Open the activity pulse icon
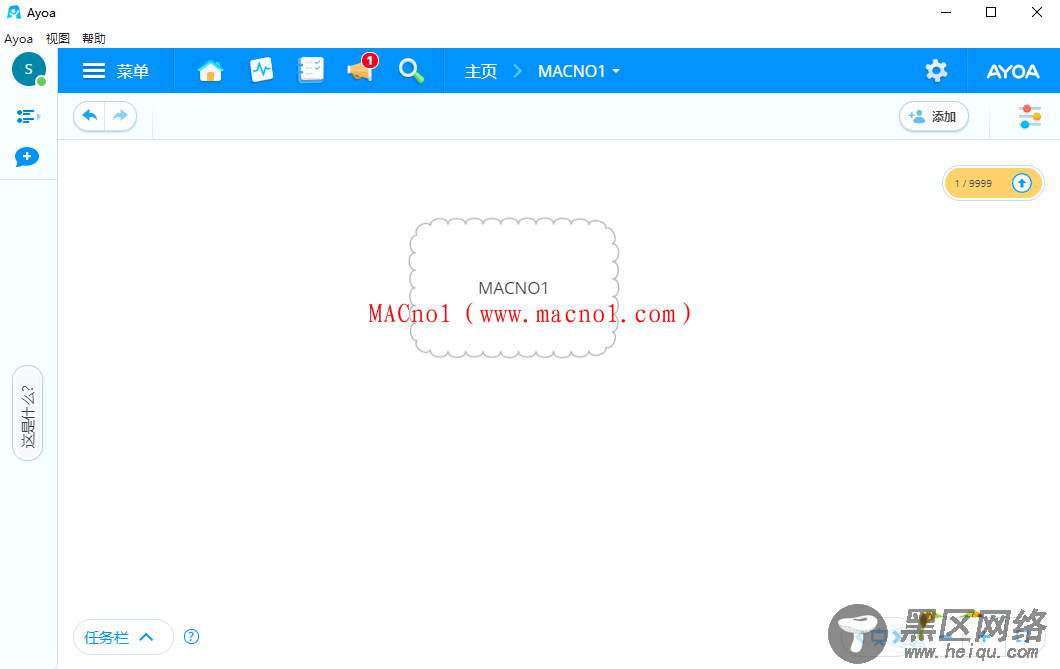This screenshot has height=669, width=1060. tap(261, 70)
